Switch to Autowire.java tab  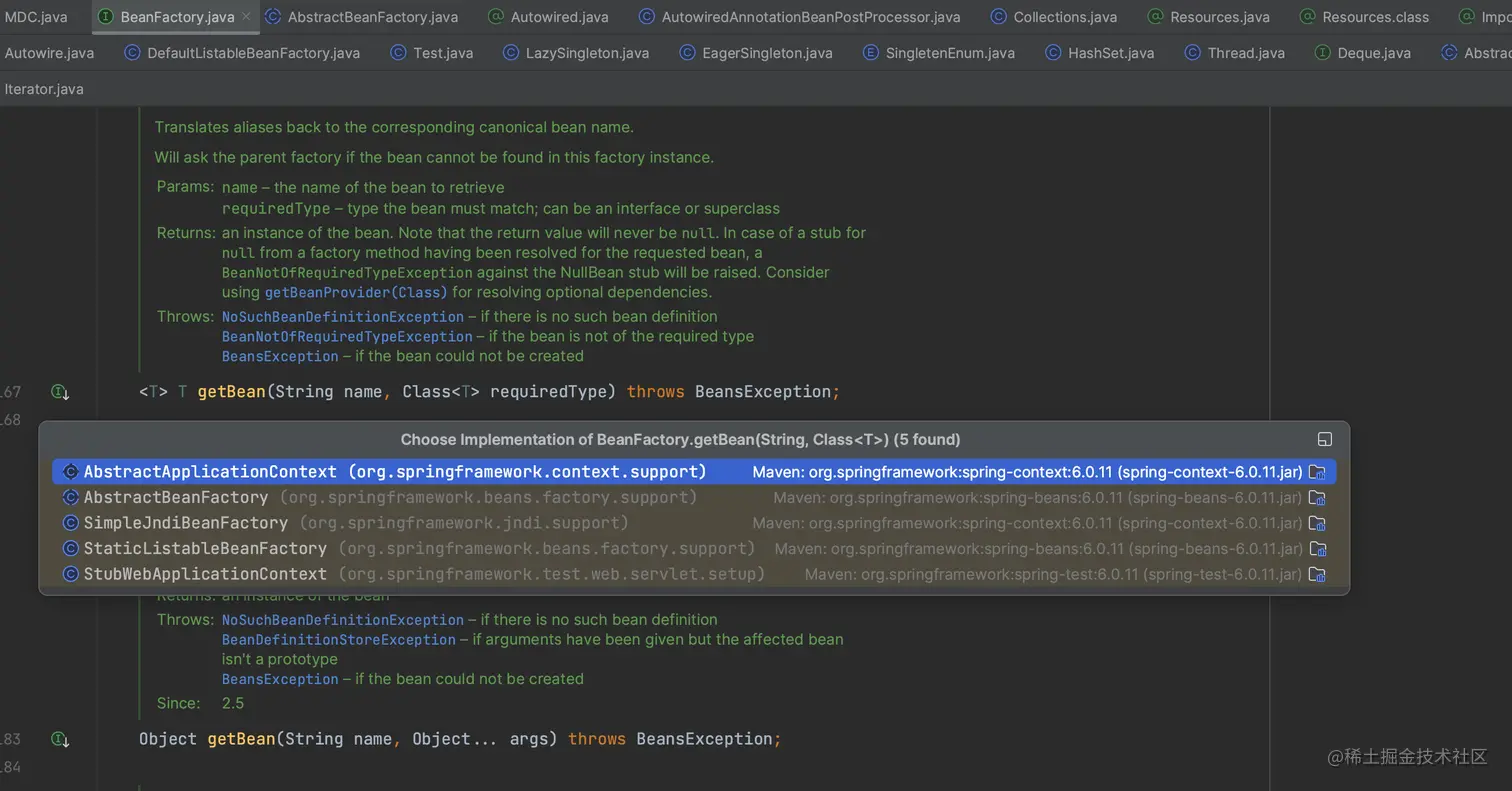[x=49, y=53]
